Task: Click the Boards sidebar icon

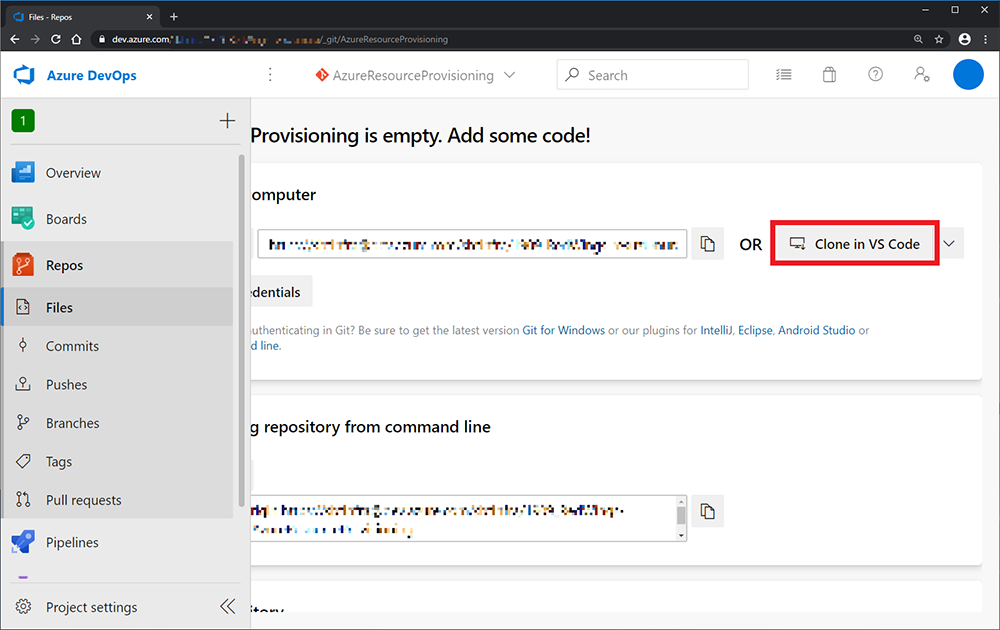Action: [23, 219]
